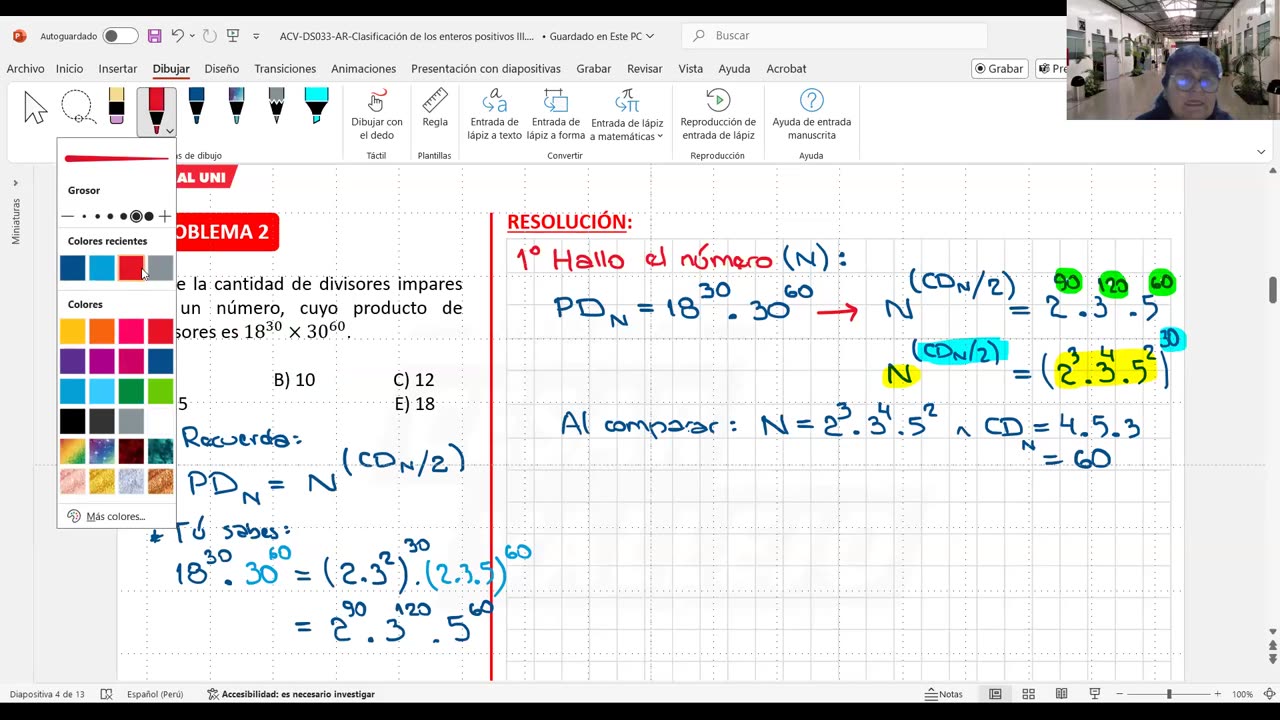Switch to the Inicio tab
This screenshot has width=1280, height=720.
tap(69, 69)
